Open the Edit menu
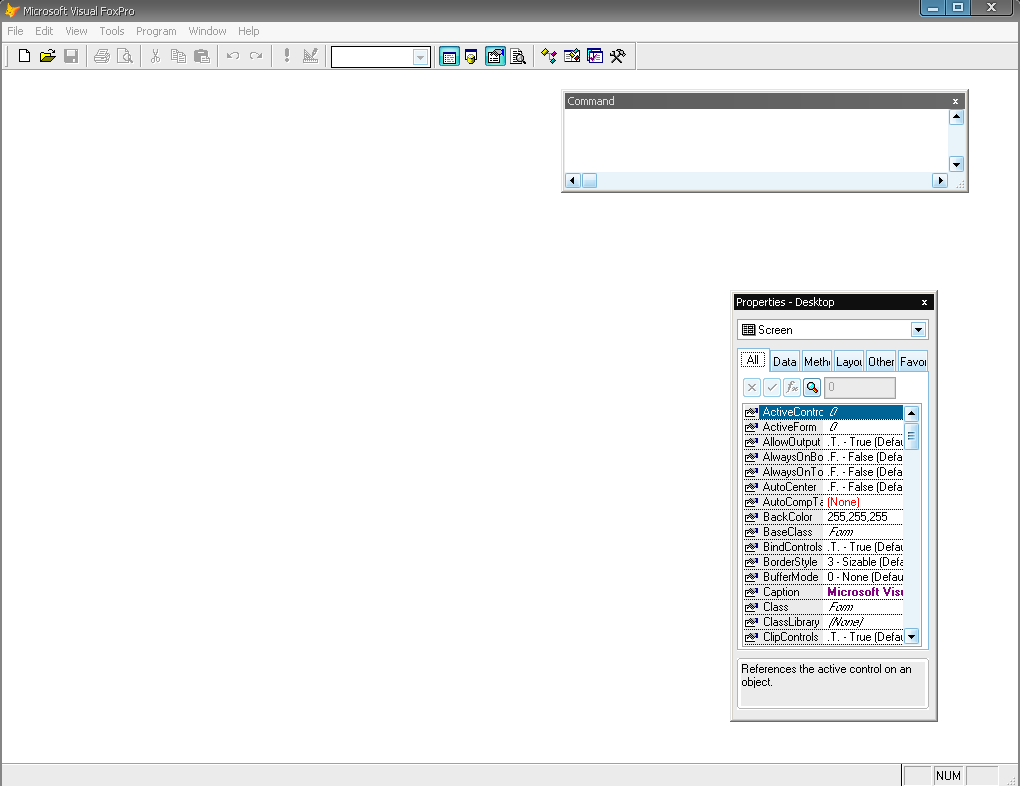This screenshot has width=1020, height=786. [44, 31]
